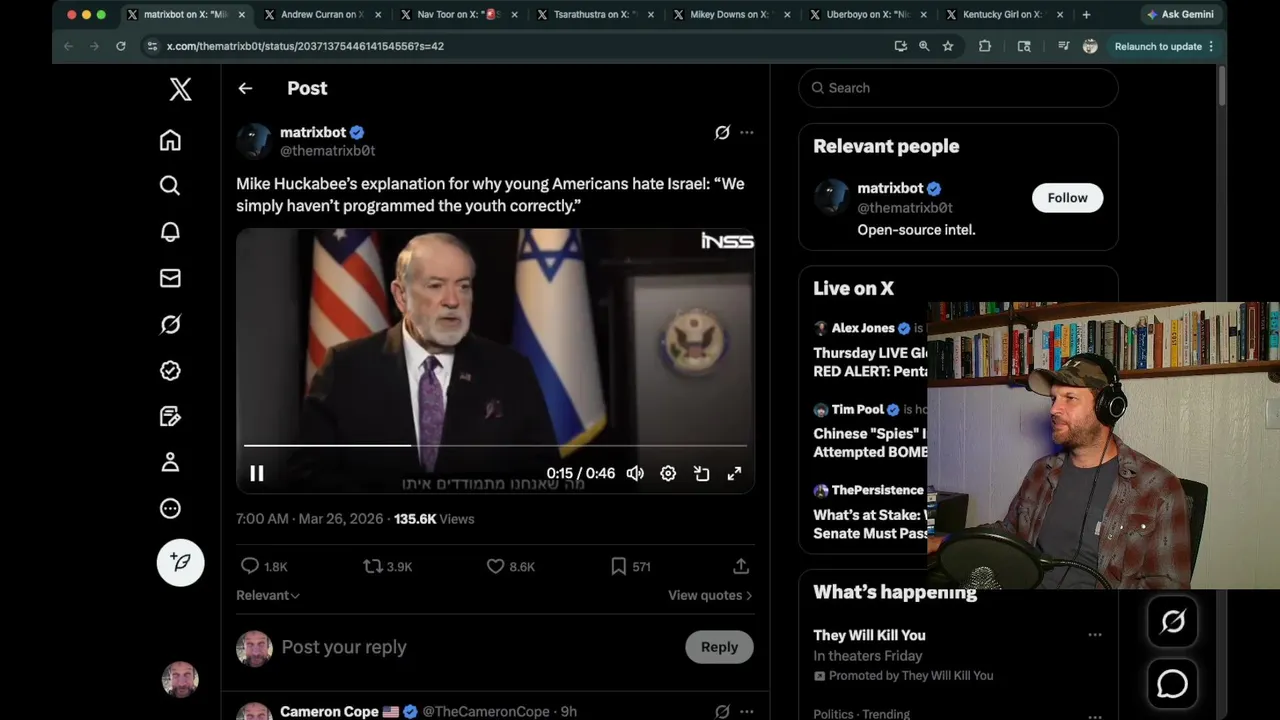
Task: Open Home in the sidebar
Action: click(x=170, y=140)
